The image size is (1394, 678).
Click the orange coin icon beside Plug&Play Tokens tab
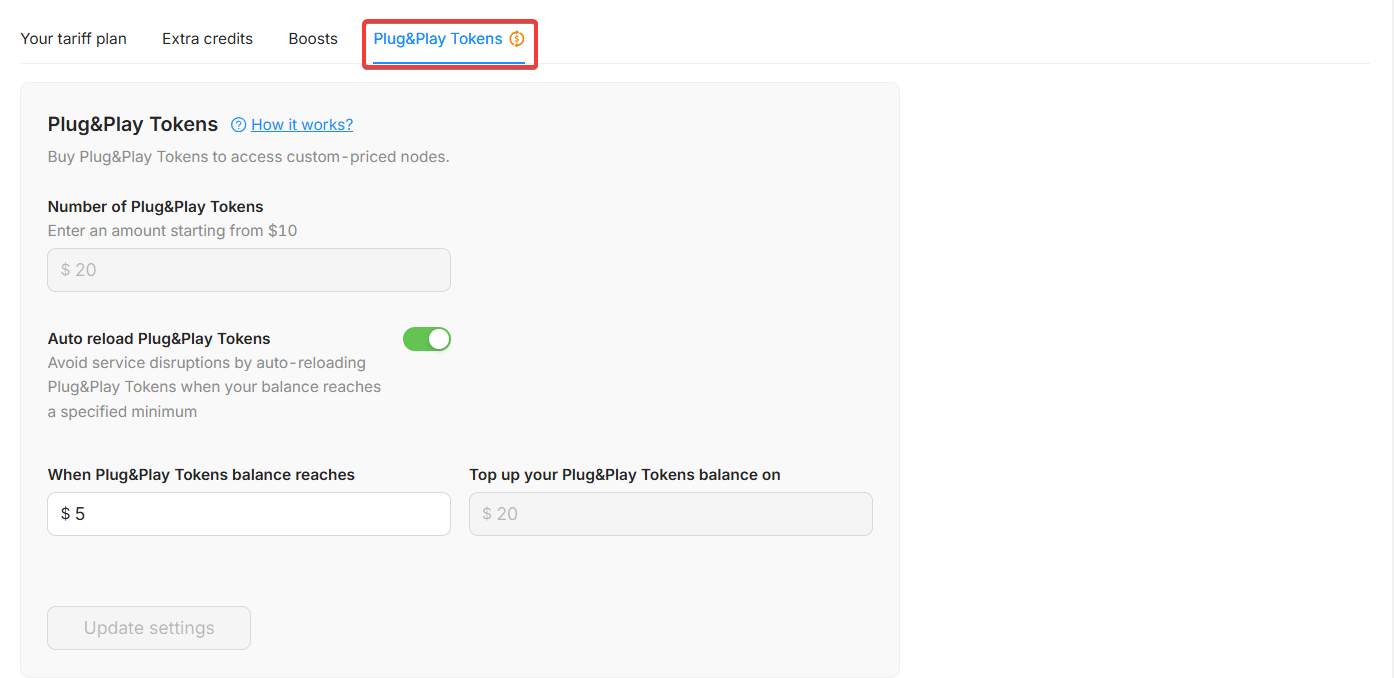[x=517, y=39]
